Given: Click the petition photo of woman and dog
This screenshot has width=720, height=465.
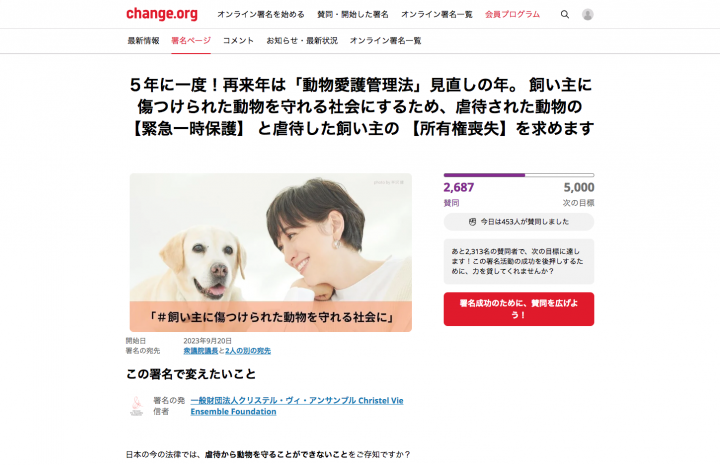Looking at the screenshot, I should click(270, 252).
